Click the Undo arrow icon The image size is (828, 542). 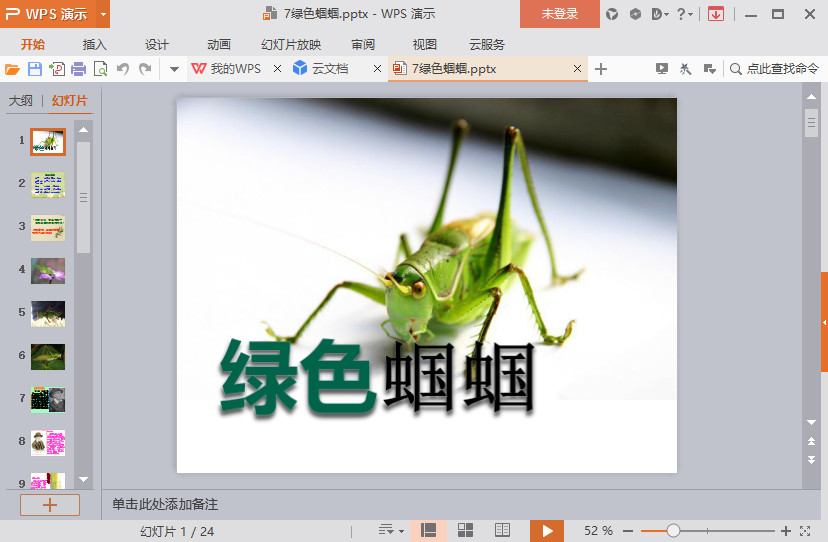point(123,69)
